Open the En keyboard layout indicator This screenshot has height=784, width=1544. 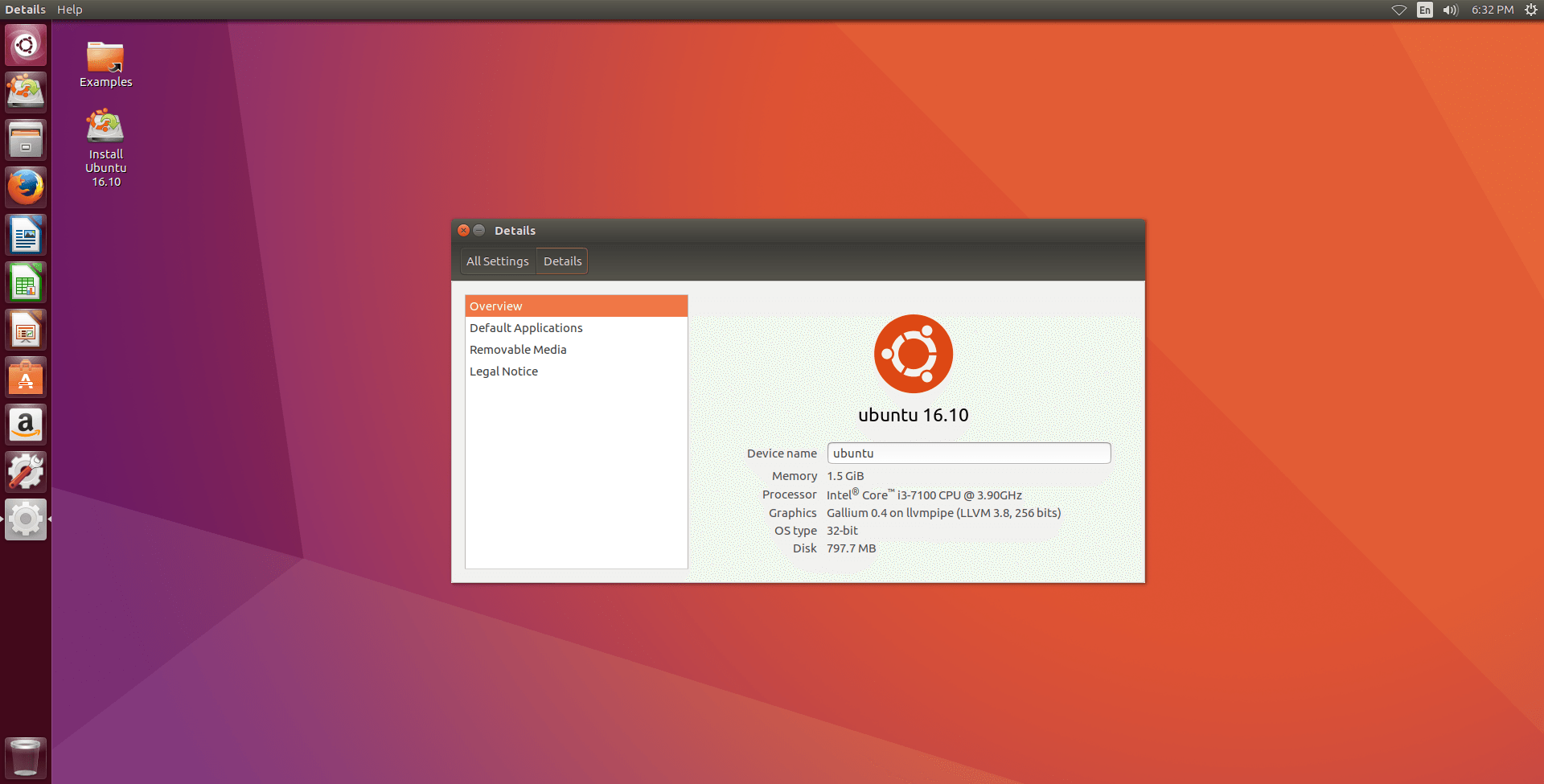click(1425, 10)
